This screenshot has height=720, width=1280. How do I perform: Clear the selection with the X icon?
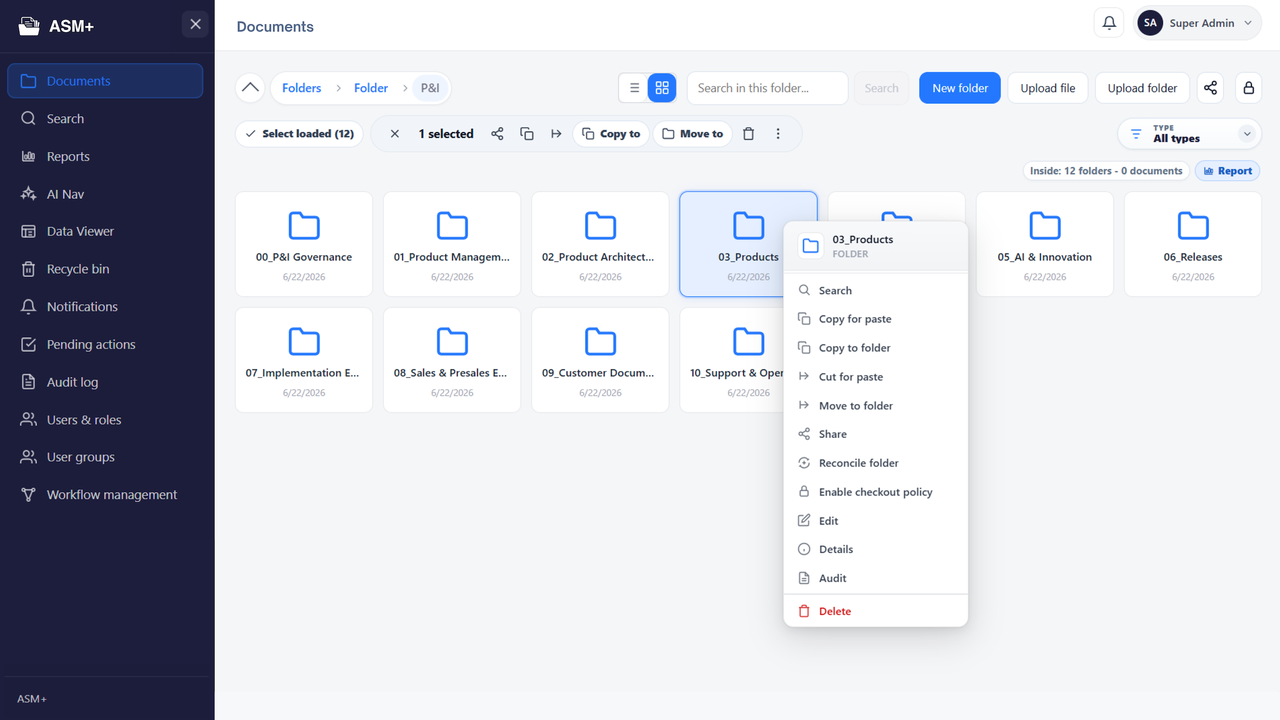(395, 134)
